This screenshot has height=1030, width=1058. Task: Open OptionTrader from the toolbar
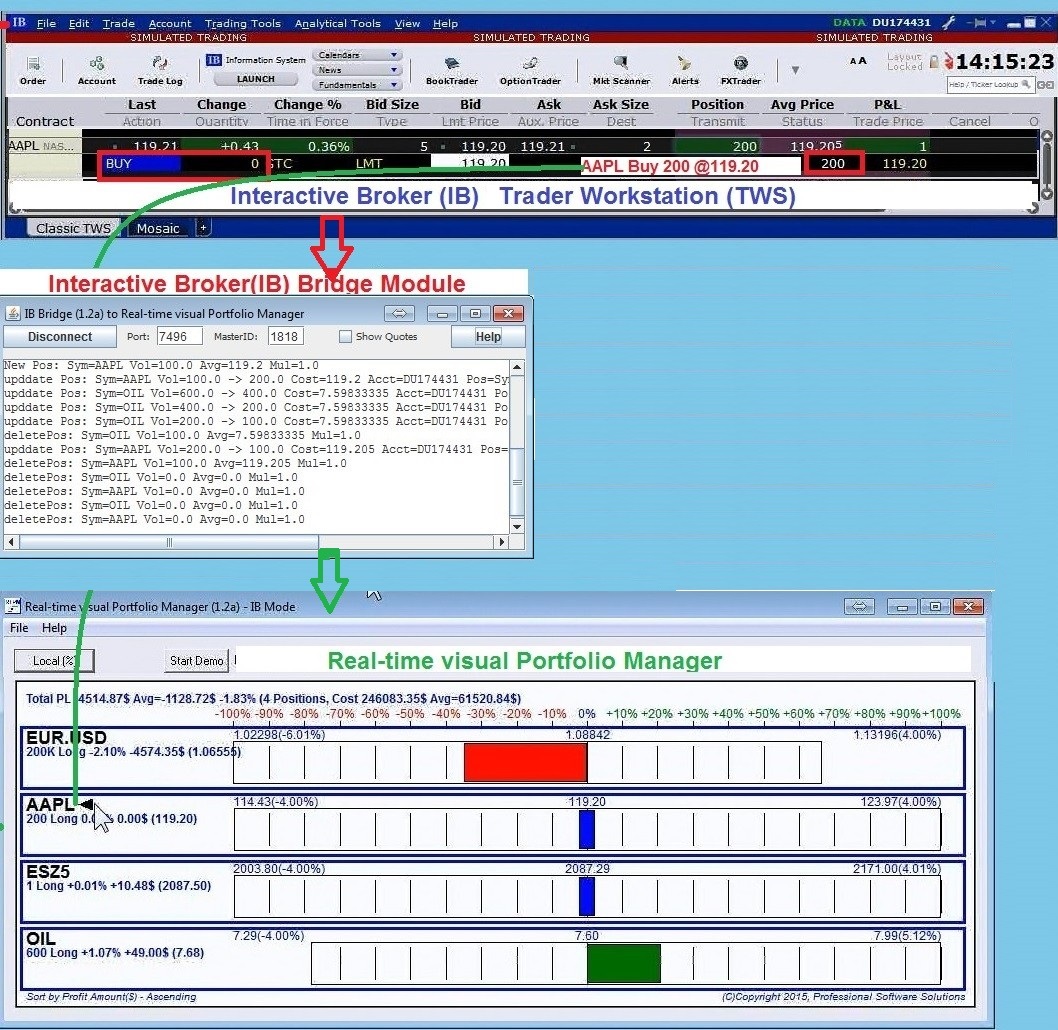click(x=530, y=70)
